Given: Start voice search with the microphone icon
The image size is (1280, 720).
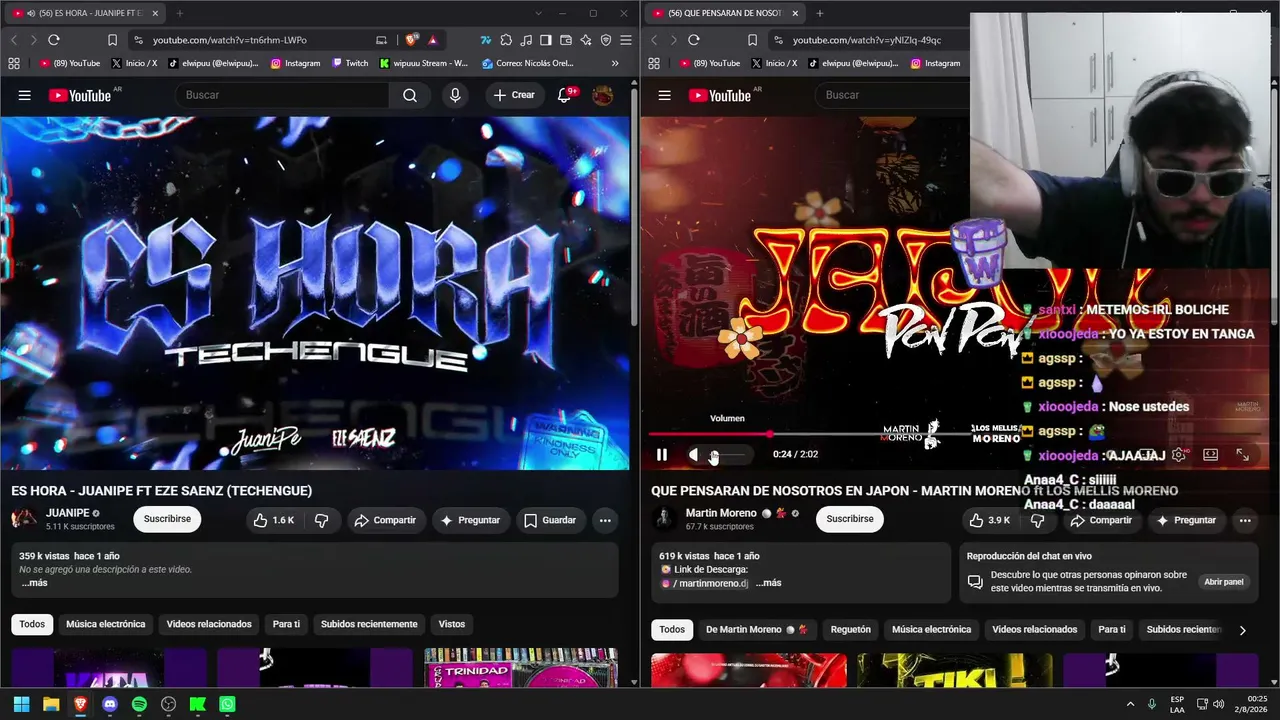Looking at the screenshot, I should 455,95.
